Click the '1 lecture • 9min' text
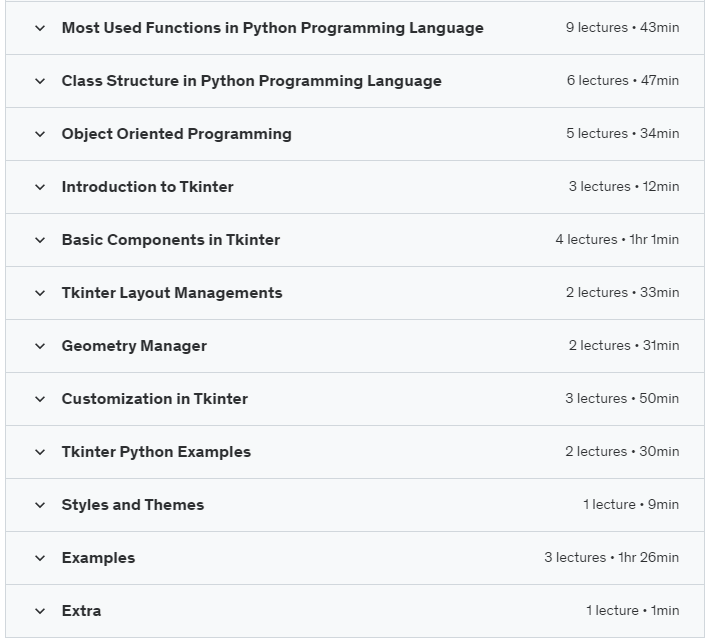Viewport: 710px width, 642px height. pos(631,504)
